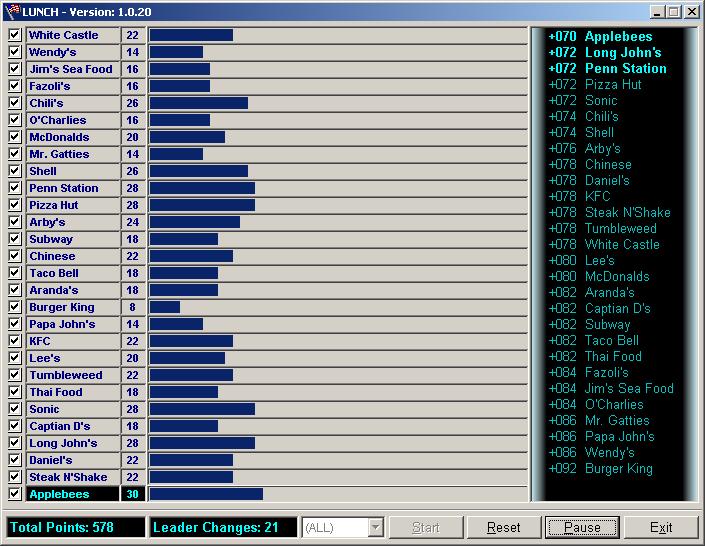Click +072 Penn Station in leaderboard

(x=607, y=68)
